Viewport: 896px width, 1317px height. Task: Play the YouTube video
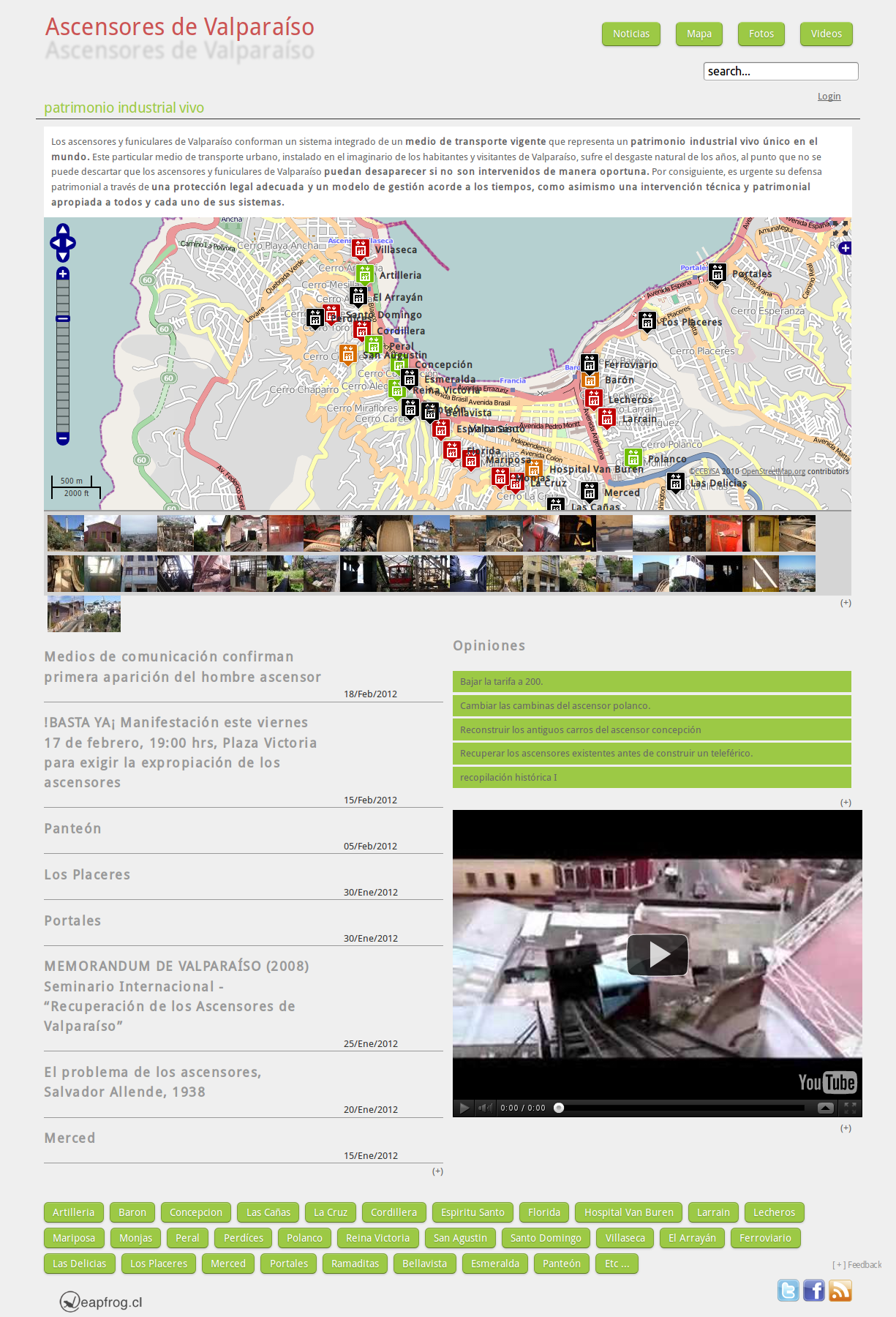pyautogui.click(x=658, y=955)
